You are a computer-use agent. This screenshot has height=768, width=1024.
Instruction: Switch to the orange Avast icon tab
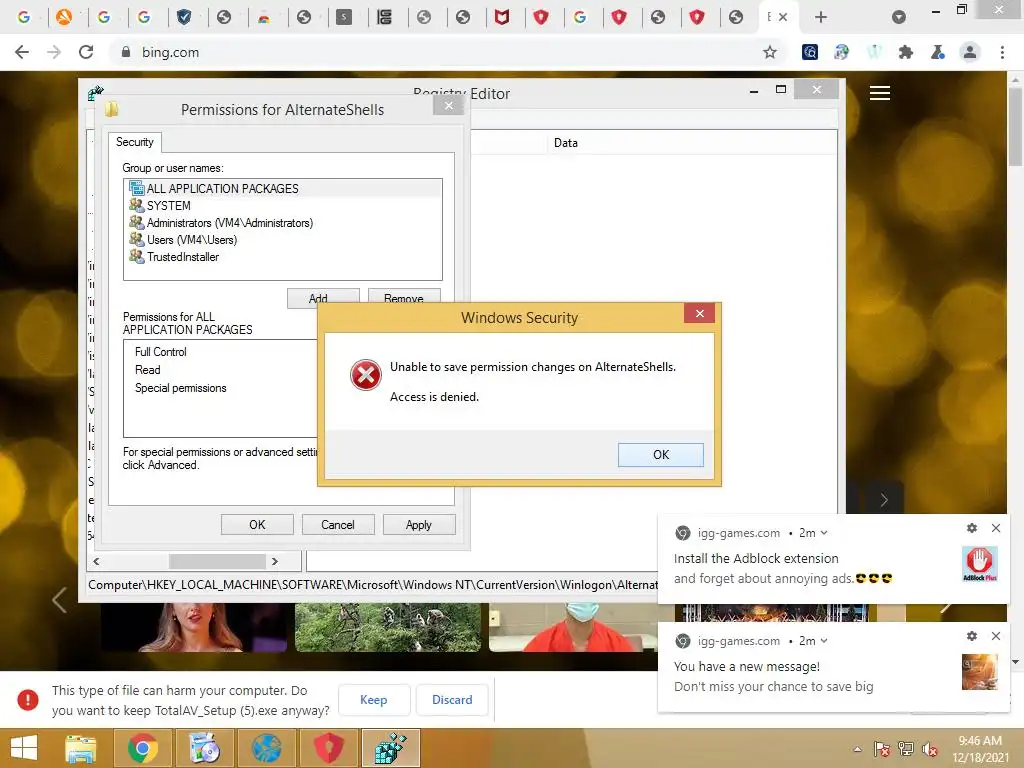64,17
